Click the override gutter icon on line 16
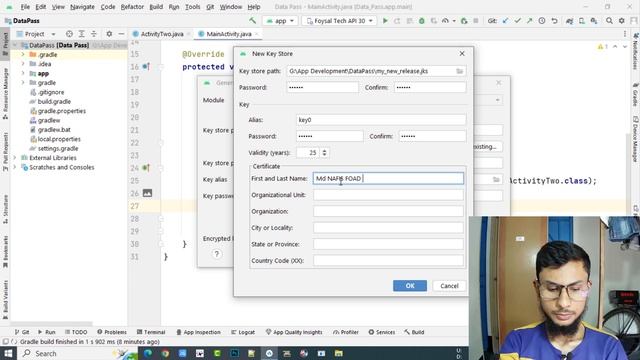 [146, 67]
